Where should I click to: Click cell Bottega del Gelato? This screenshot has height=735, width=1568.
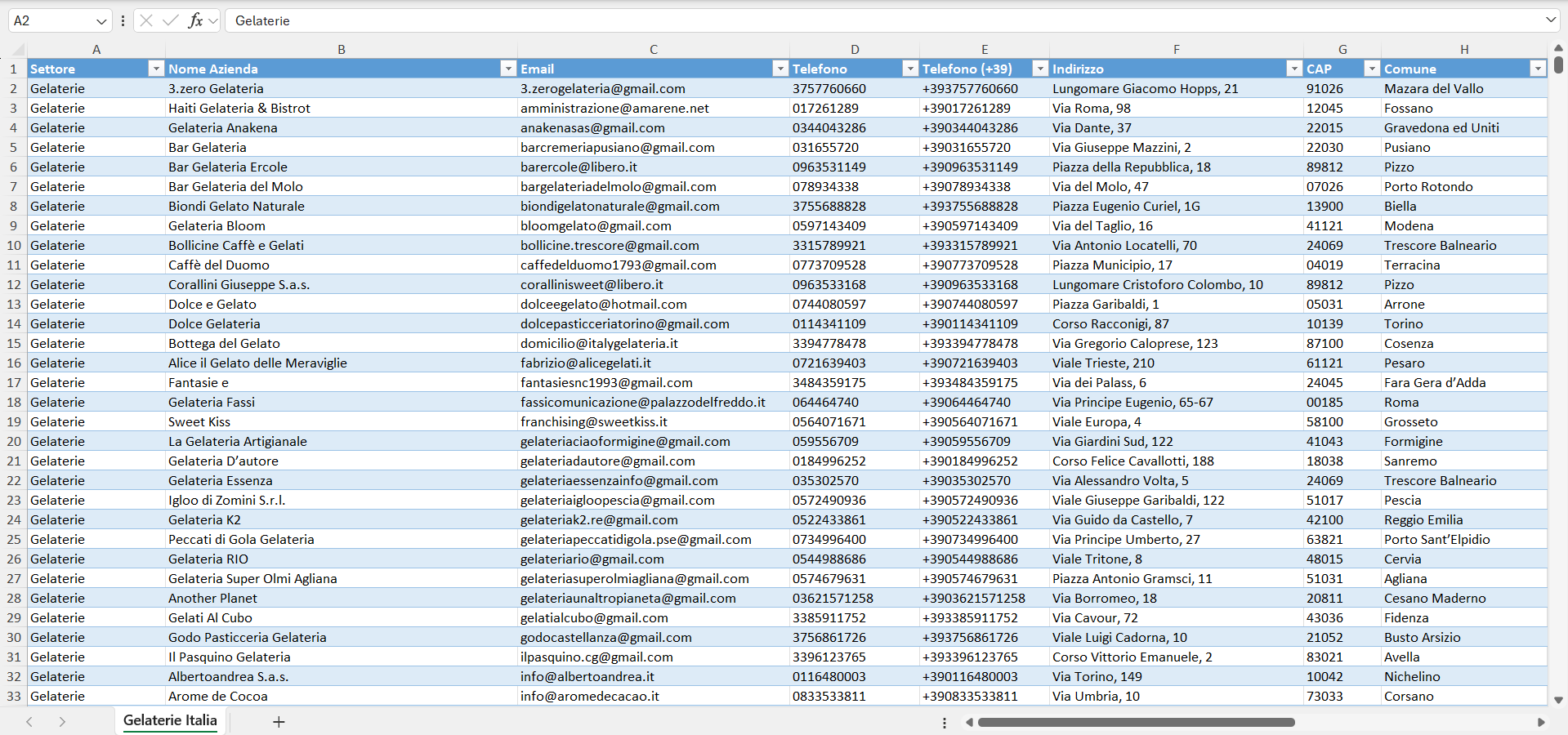342,343
